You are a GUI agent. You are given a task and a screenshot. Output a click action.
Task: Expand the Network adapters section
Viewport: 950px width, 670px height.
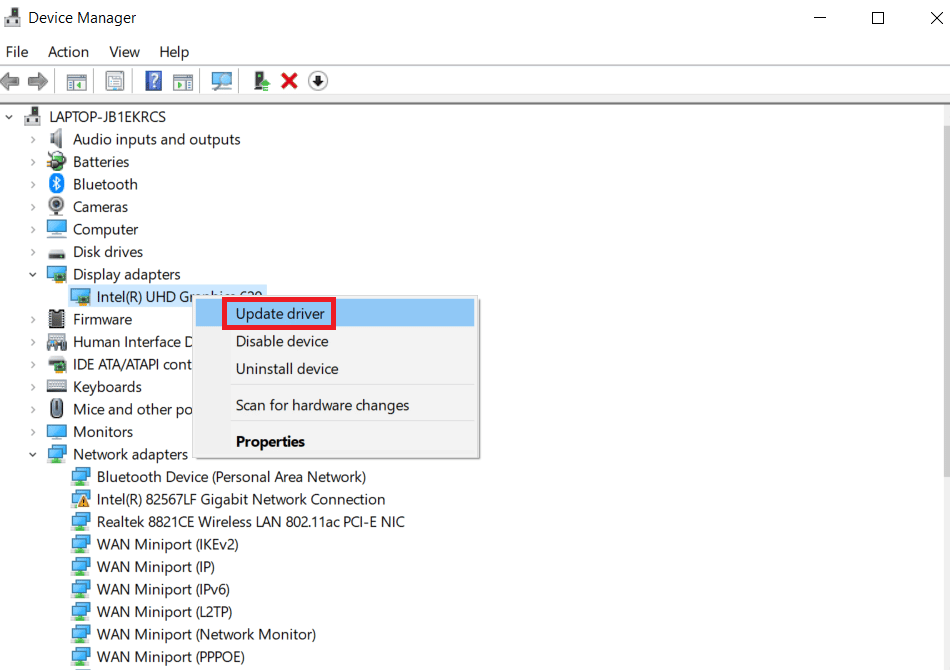coord(31,453)
